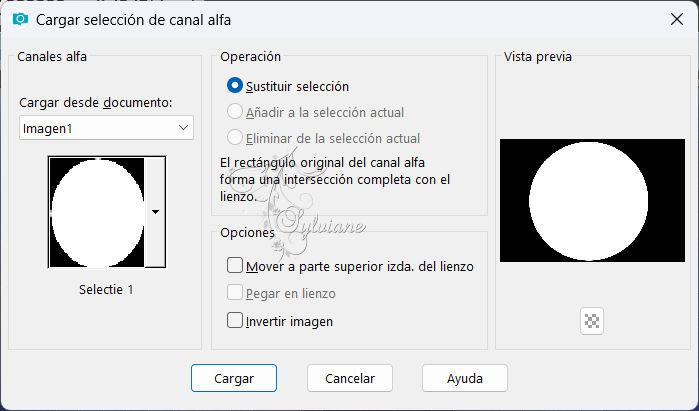
Task: Click the Vista previa white circle preview image
Action: tap(592, 201)
